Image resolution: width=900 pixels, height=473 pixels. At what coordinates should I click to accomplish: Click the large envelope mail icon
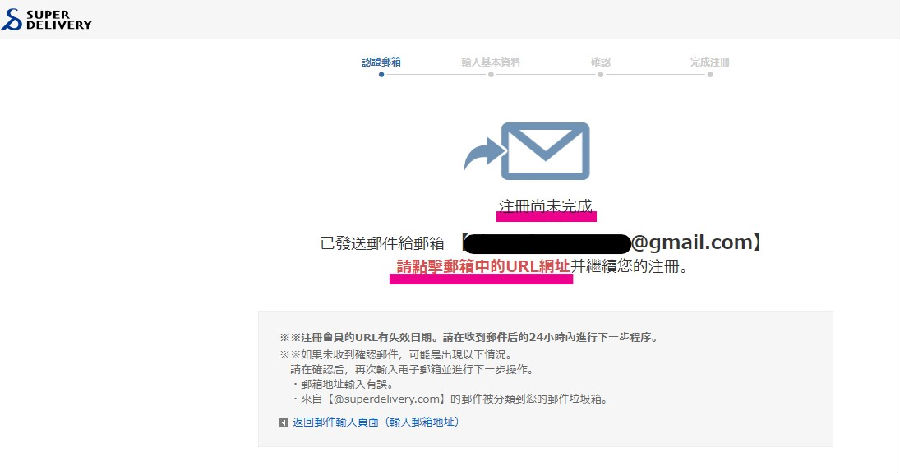[545, 151]
